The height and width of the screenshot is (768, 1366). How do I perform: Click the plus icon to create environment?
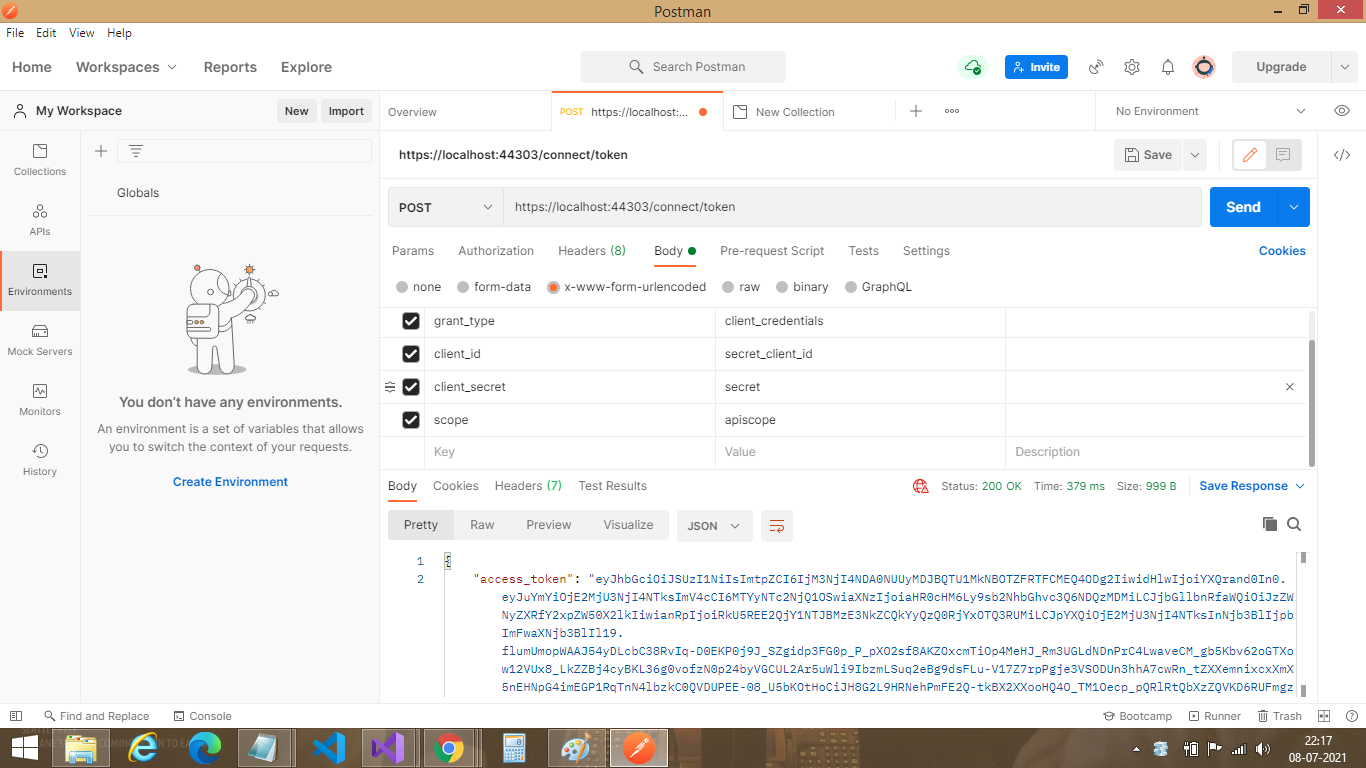pyautogui.click(x=101, y=151)
